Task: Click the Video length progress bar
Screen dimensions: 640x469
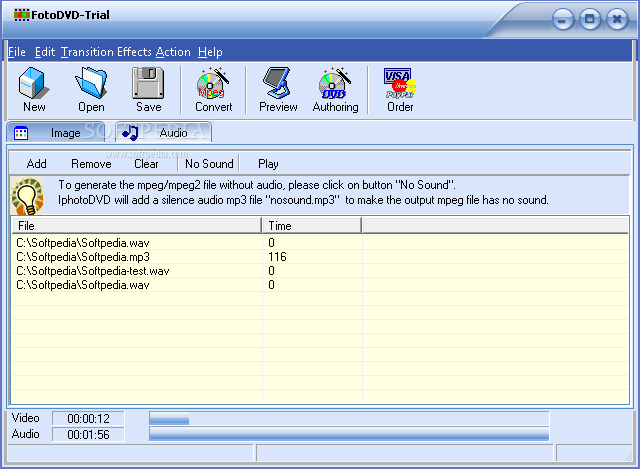Action: (x=349, y=418)
